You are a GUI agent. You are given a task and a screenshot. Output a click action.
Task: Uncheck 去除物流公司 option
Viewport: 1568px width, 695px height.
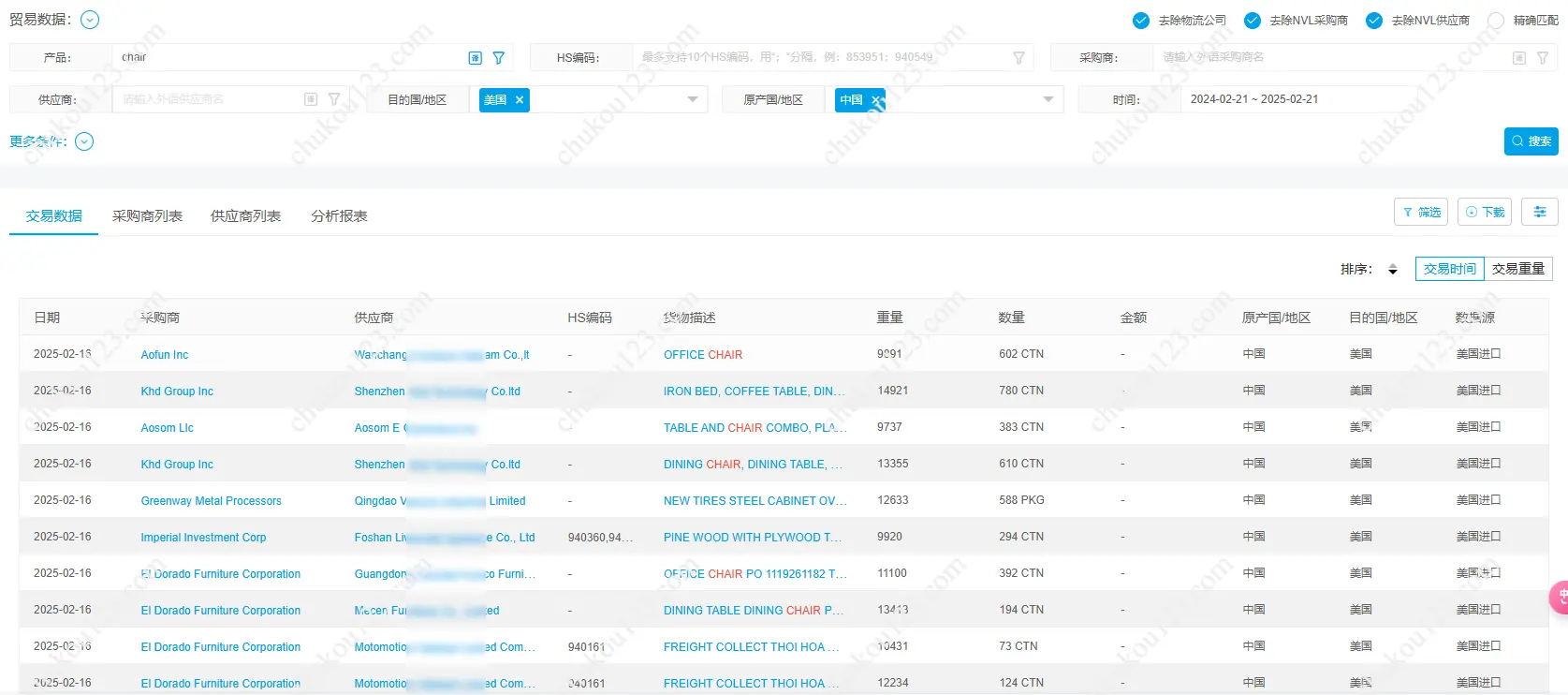tap(1141, 21)
